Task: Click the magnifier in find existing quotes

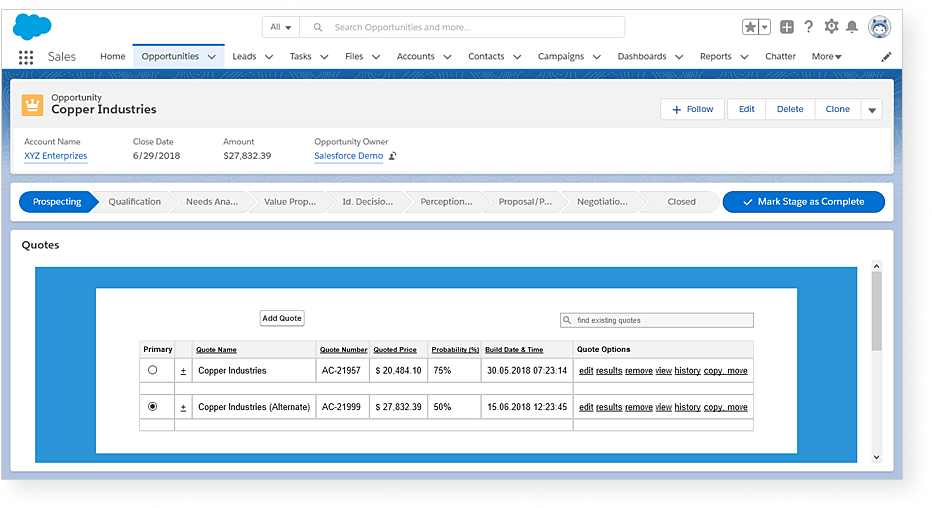Action: (x=567, y=320)
